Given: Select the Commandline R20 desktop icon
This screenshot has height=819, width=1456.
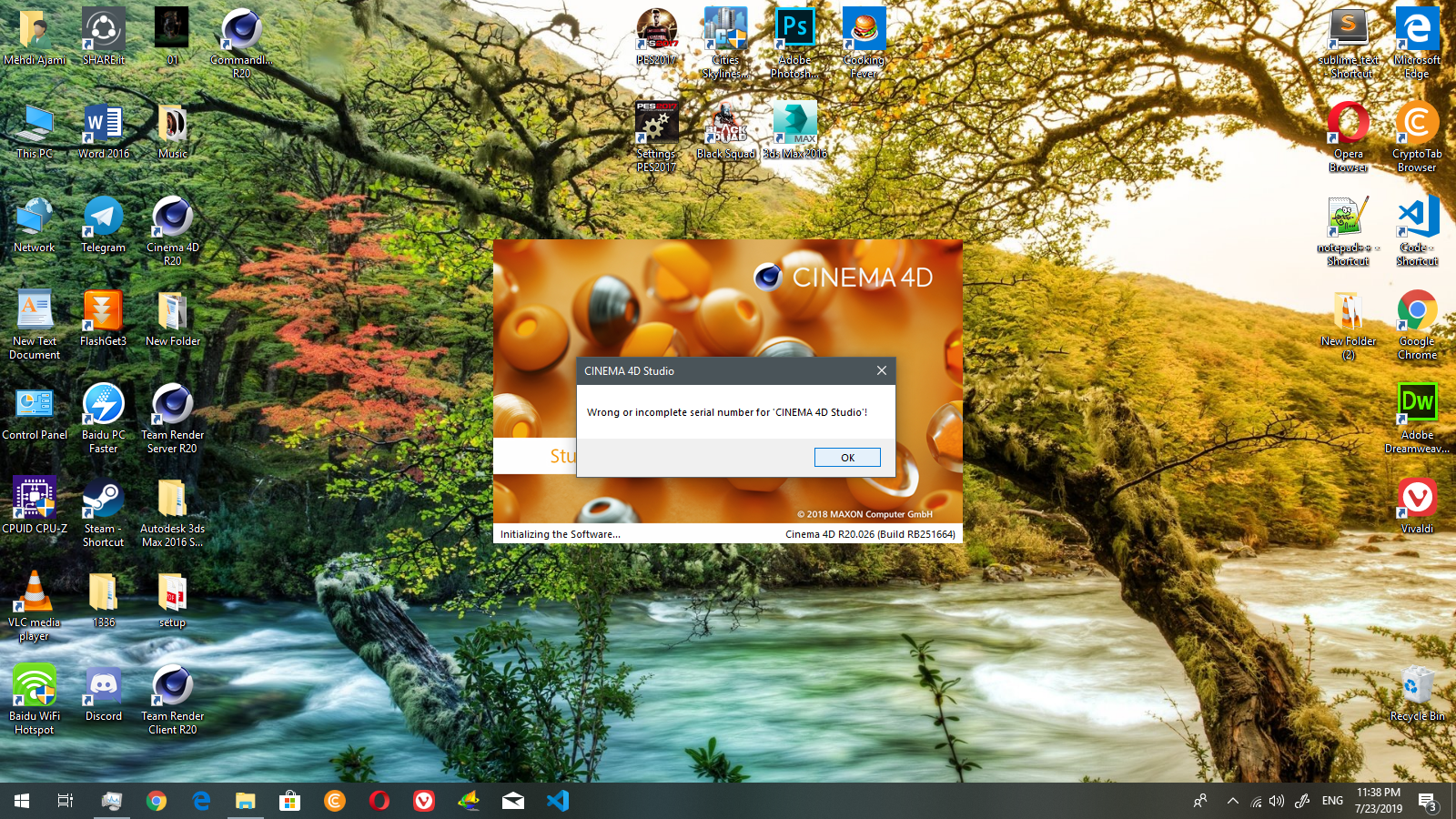Looking at the screenshot, I should coord(241,43).
